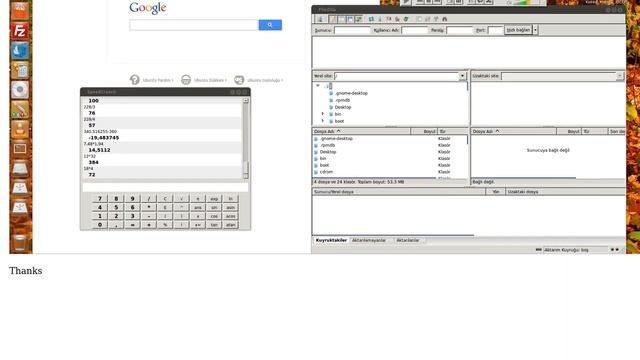Viewport: 640px width, 360px height.
Task: Open the VLC cone icon in dock
Action: [20, 129]
